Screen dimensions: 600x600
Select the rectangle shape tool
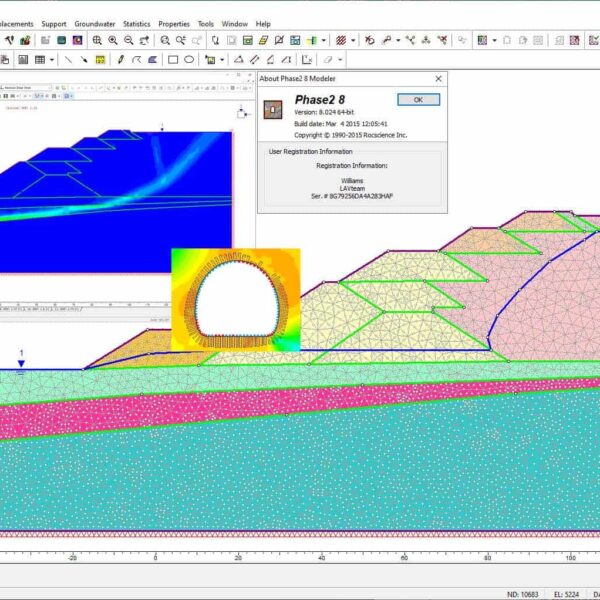[173, 60]
